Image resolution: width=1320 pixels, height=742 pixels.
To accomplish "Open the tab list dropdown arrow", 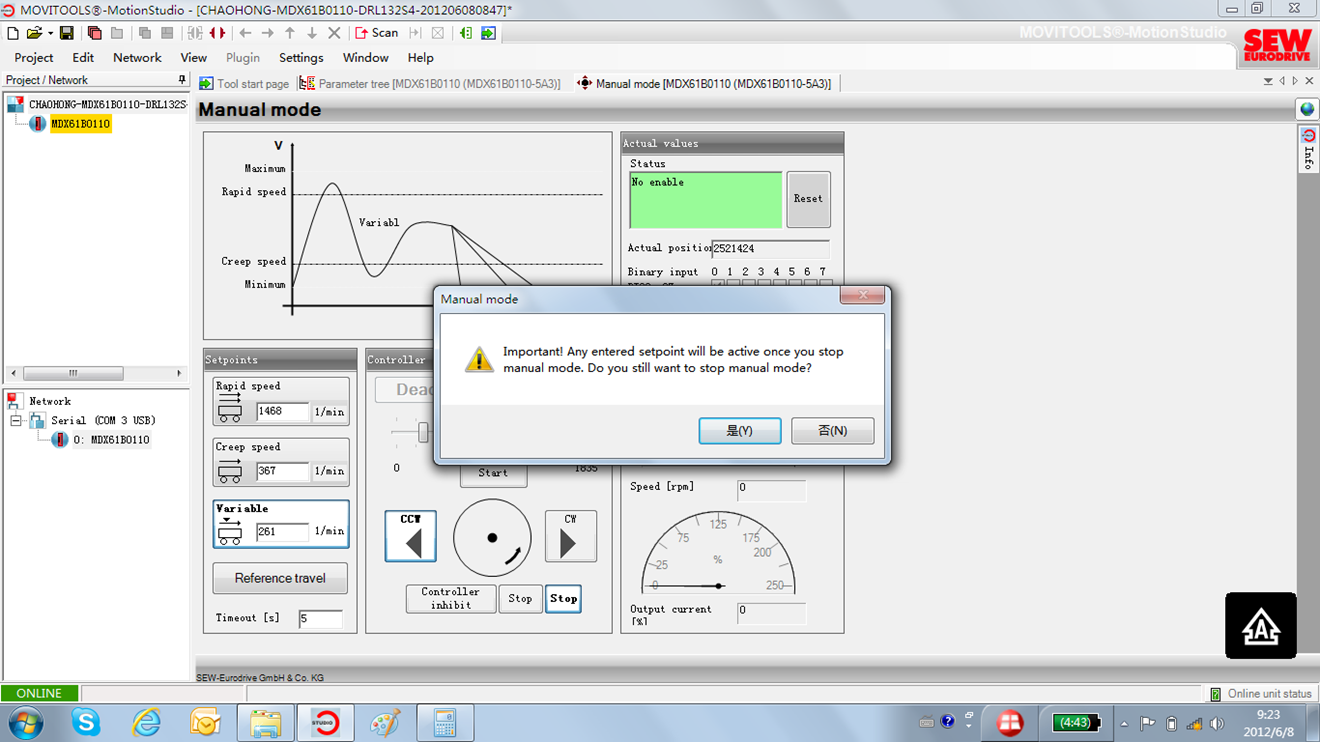I will 1268,82.
